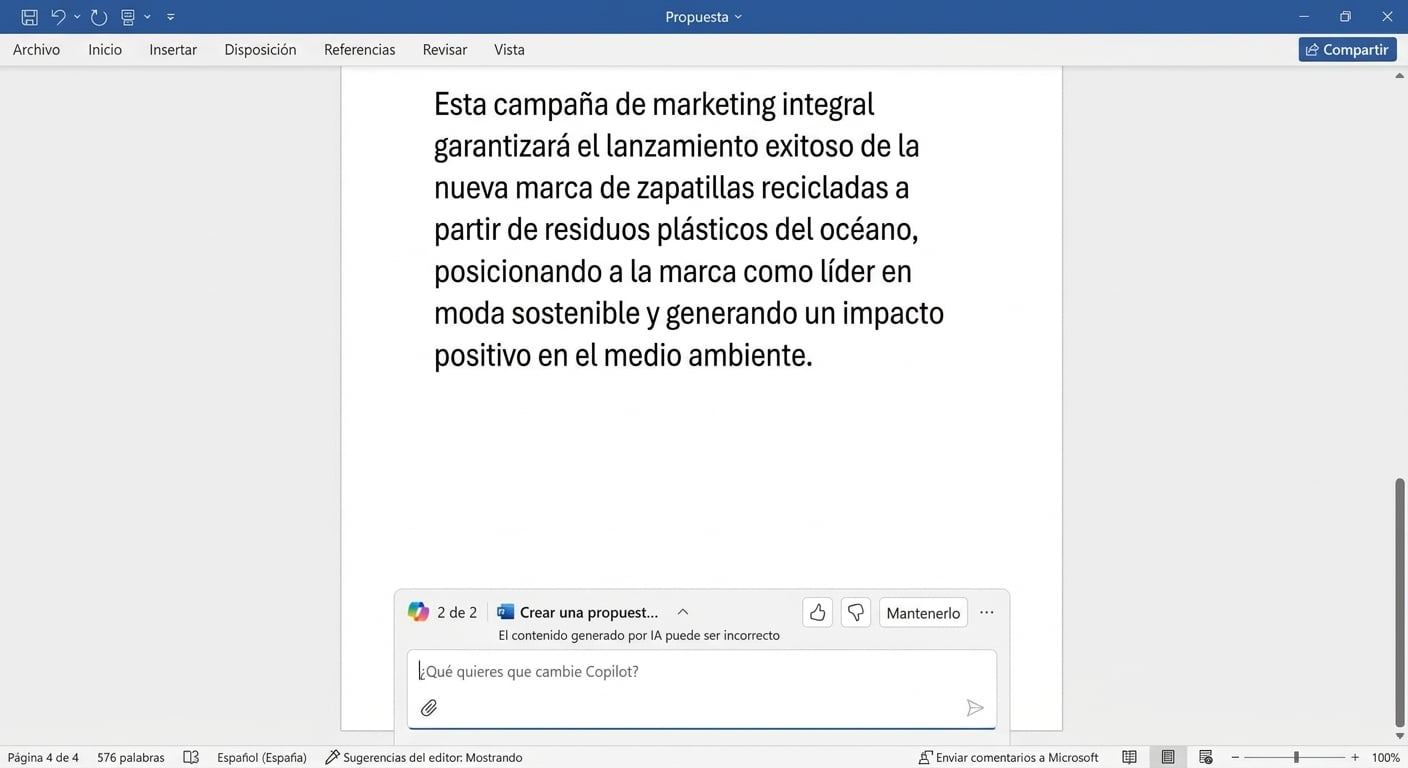Open zoom dialog via 100% label

(1385, 758)
